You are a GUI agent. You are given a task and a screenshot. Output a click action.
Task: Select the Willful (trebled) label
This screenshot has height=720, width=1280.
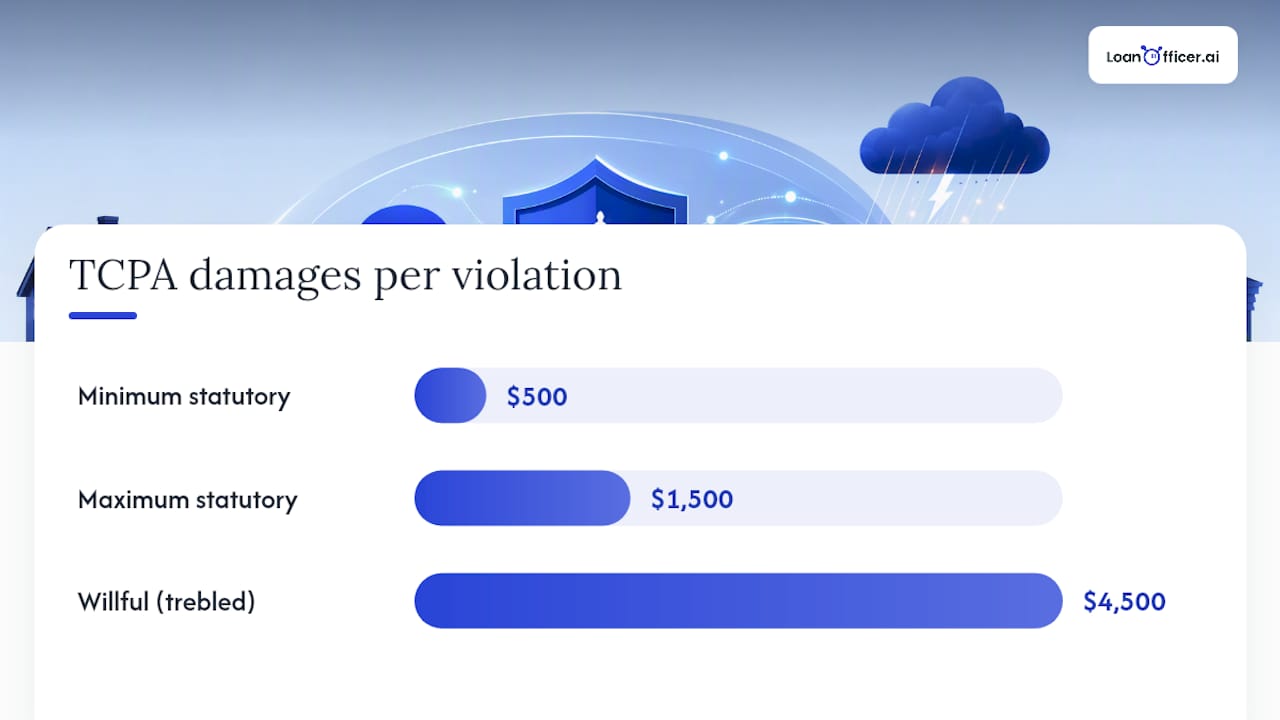(167, 602)
